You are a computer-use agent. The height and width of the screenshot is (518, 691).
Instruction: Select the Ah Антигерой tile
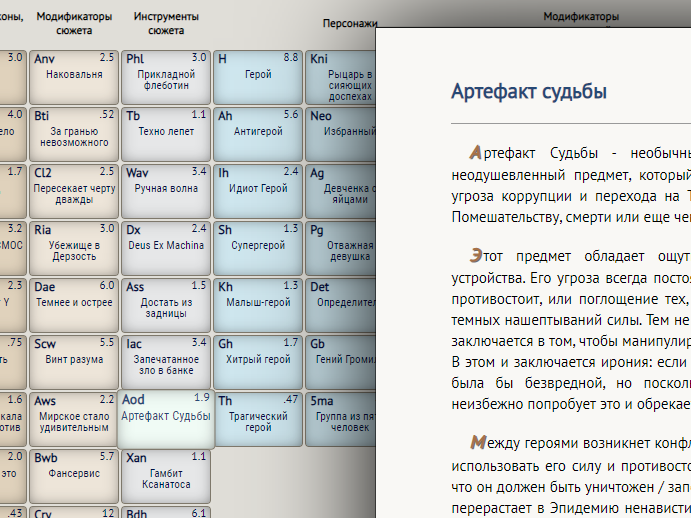[258, 134]
